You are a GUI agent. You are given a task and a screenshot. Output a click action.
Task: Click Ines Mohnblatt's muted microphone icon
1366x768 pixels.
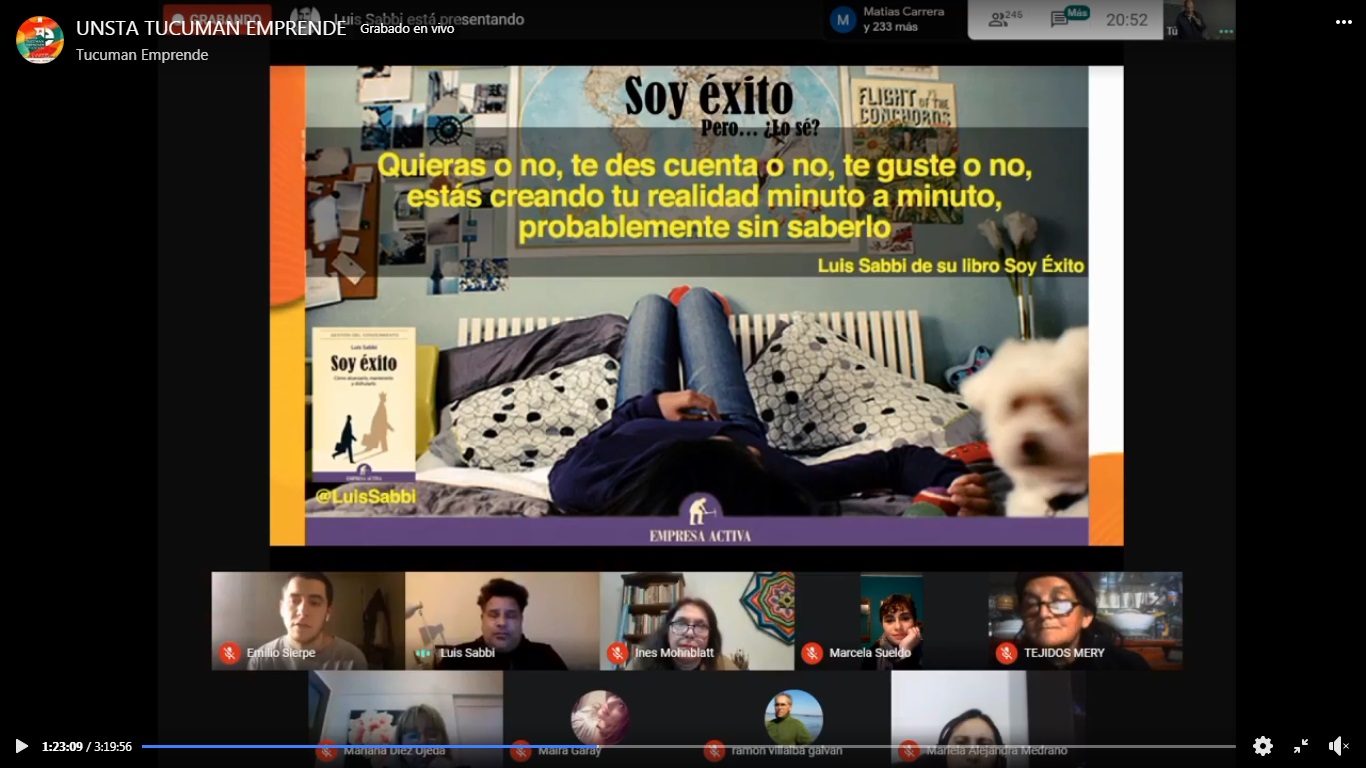[617, 653]
